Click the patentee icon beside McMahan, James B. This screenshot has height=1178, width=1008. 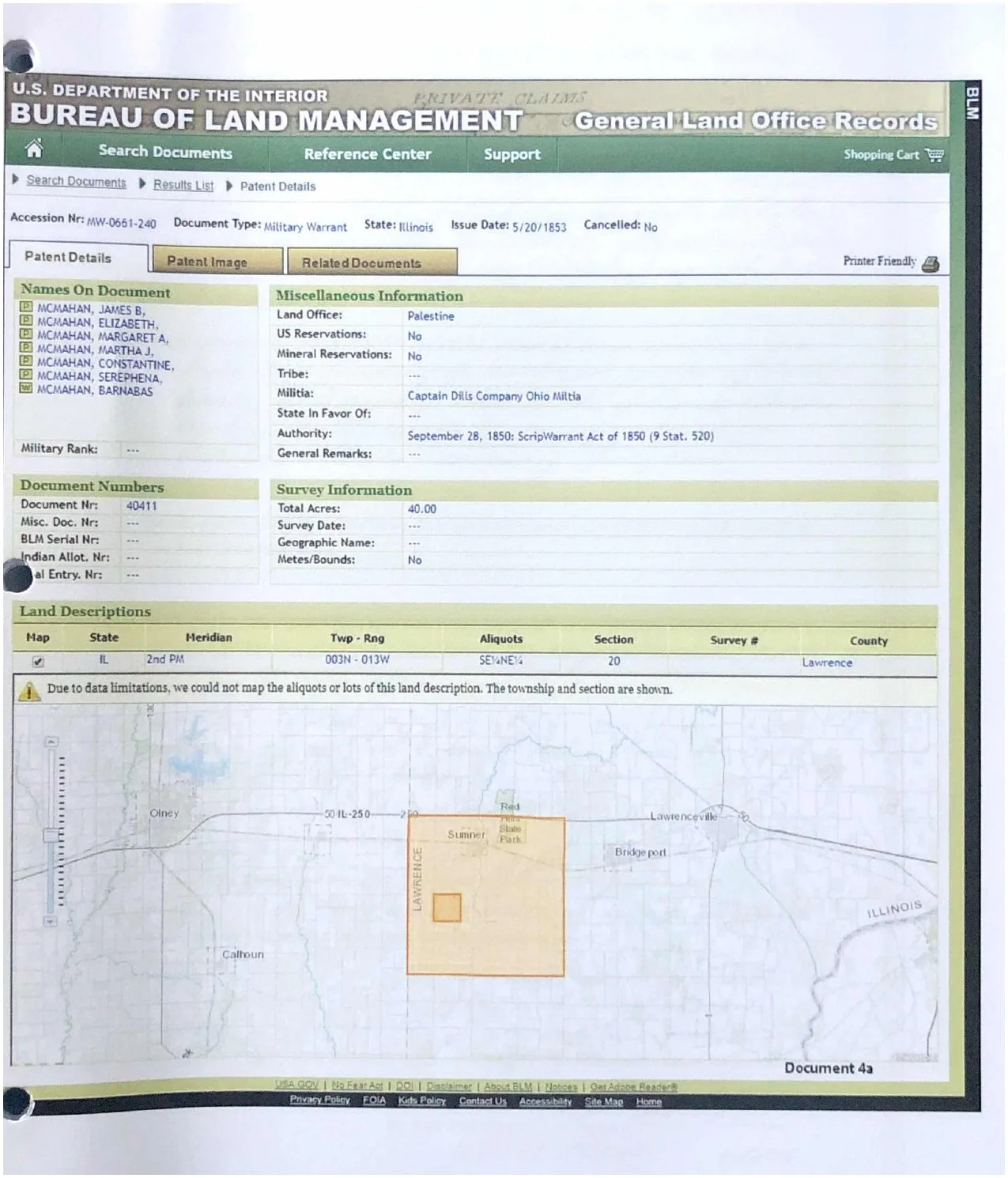pyautogui.click(x=25, y=308)
